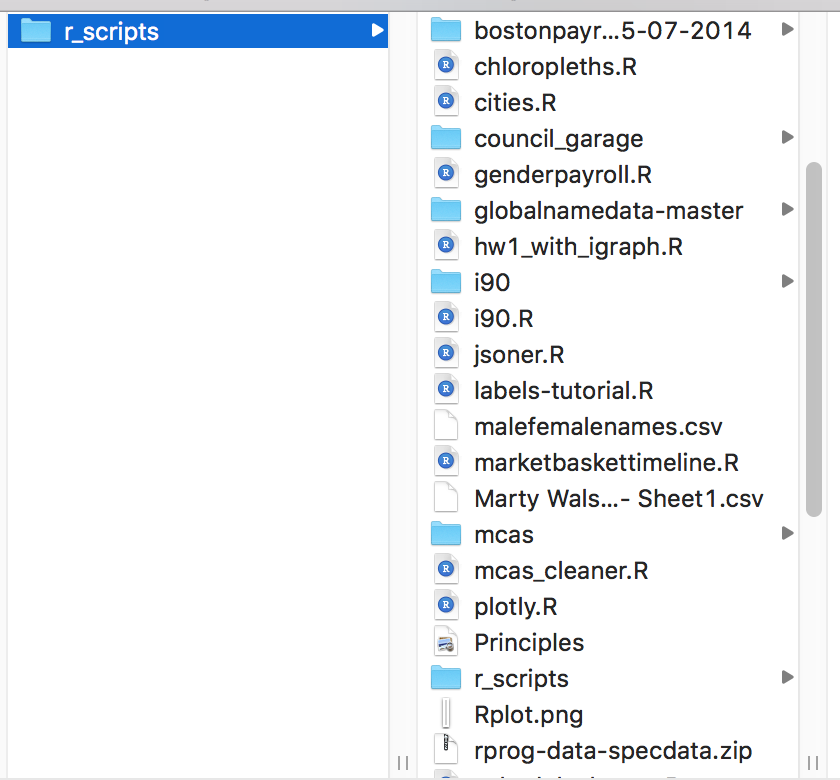840x780 pixels.
Task: Expand the bostonpayr folder disclosure arrow
Action: (787, 30)
